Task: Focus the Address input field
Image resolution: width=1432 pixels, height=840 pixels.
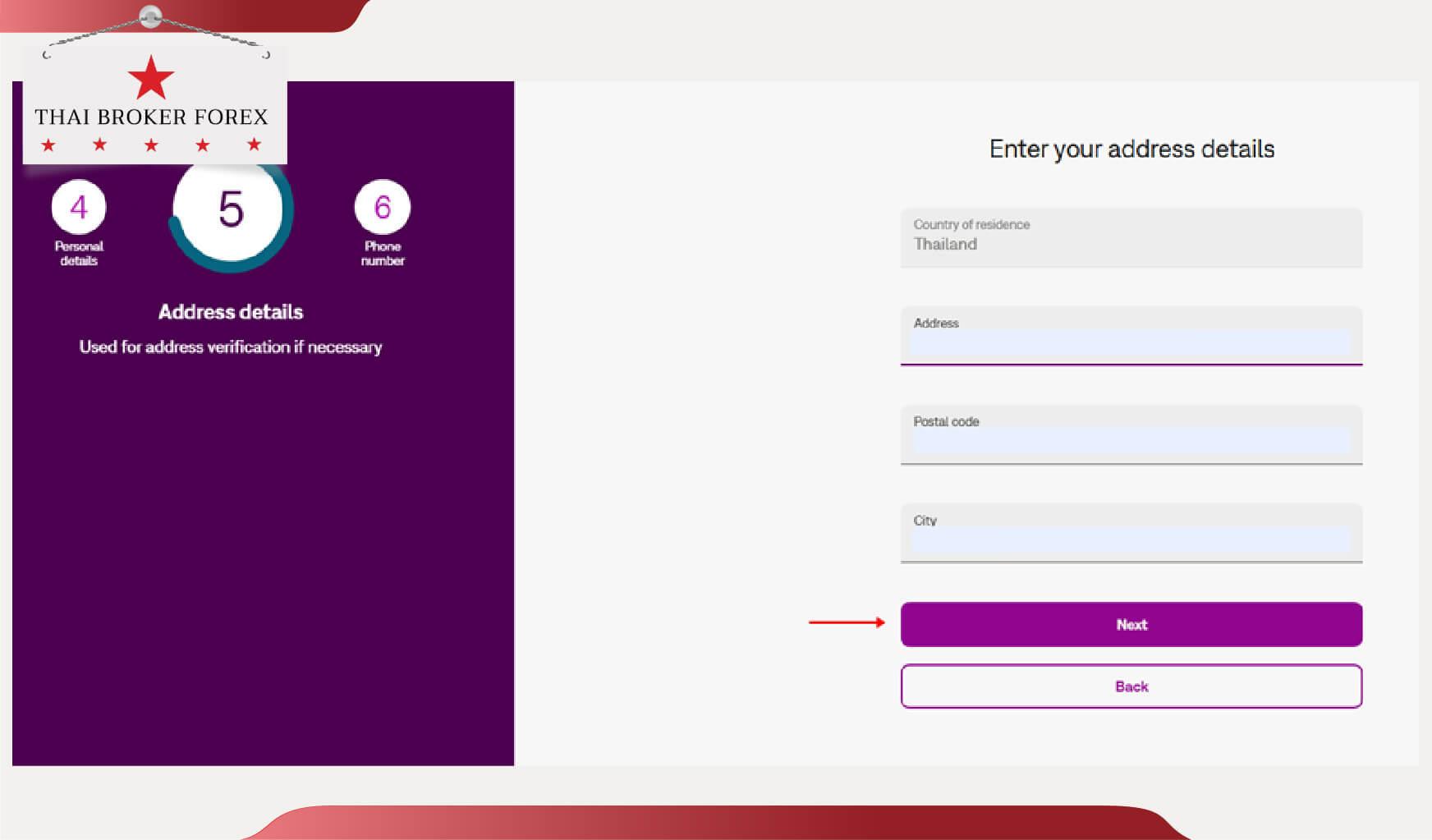Action: point(1131,342)
